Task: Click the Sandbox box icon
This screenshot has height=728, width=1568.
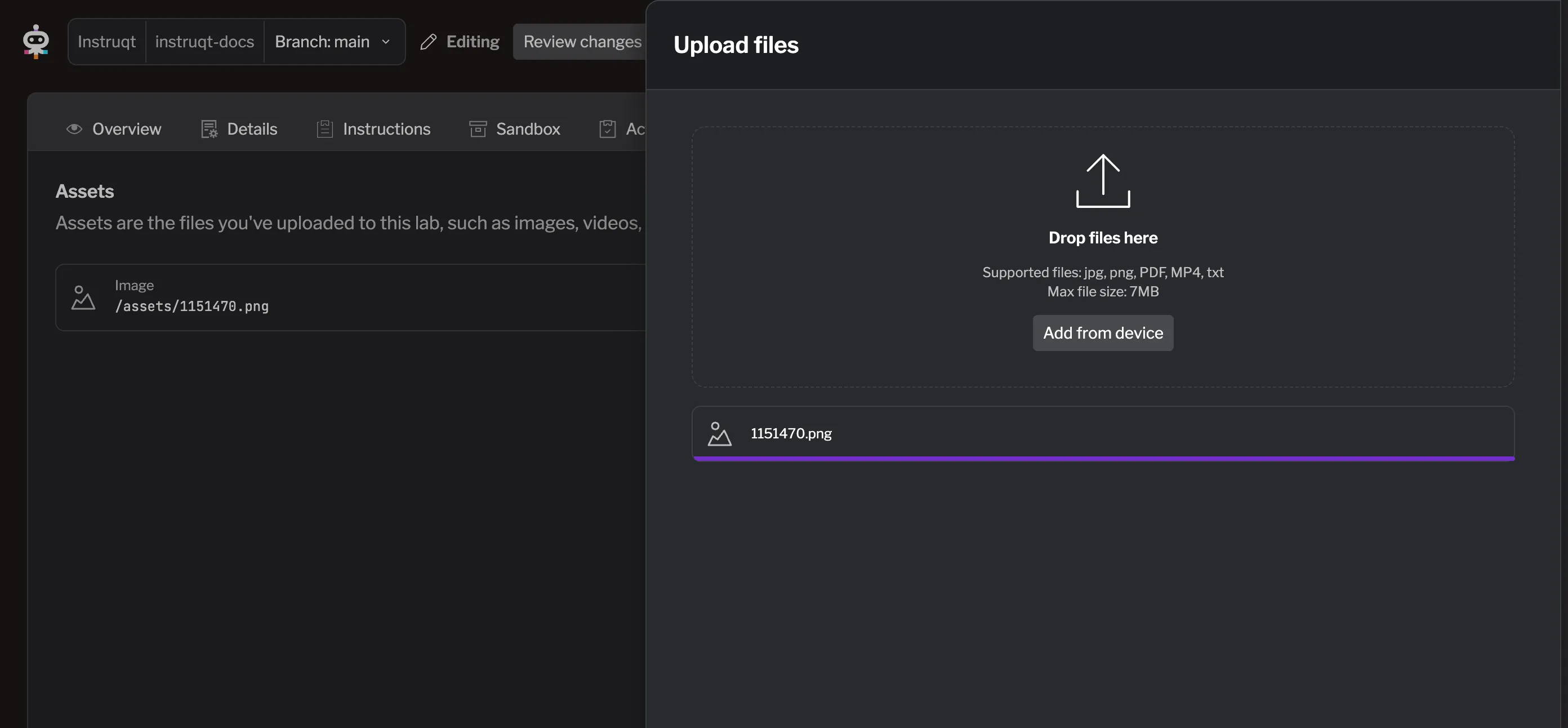Action: point(478,128)
